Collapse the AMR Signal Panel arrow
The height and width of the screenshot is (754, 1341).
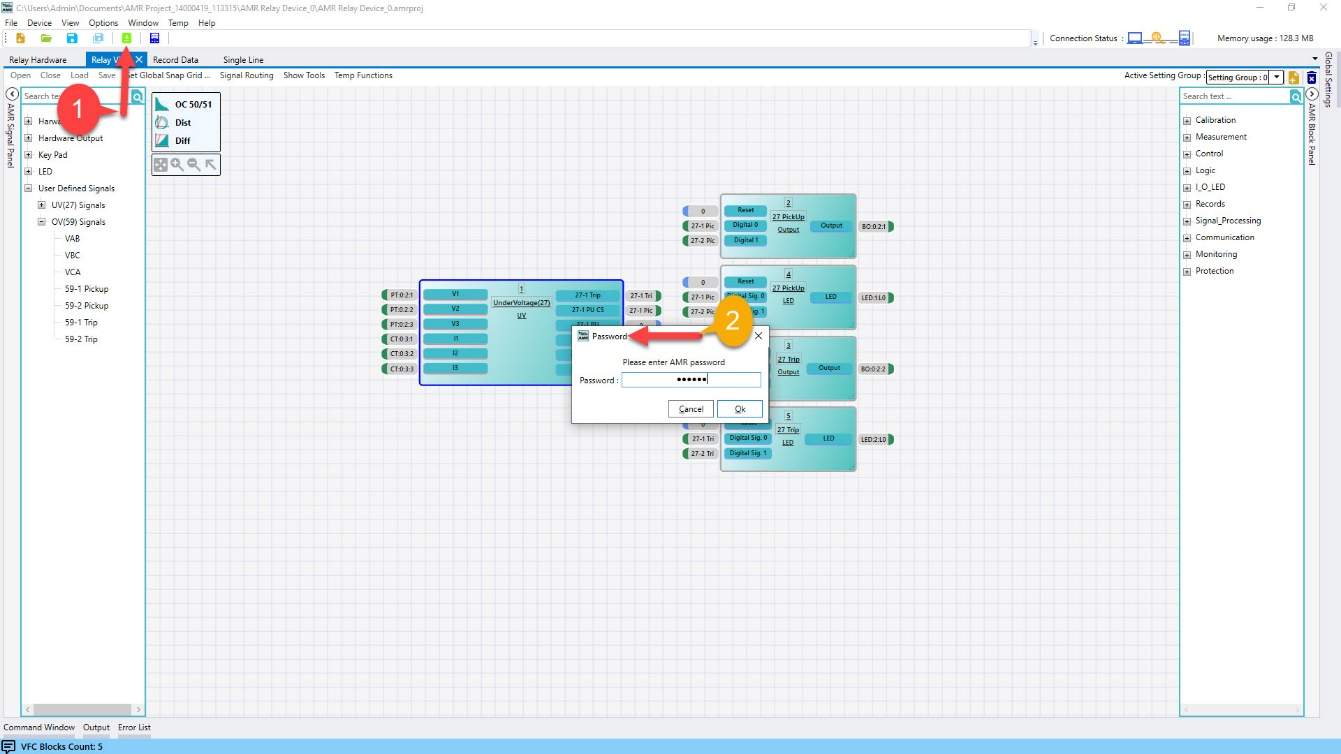pyautogui.click(x=12, y=94)
